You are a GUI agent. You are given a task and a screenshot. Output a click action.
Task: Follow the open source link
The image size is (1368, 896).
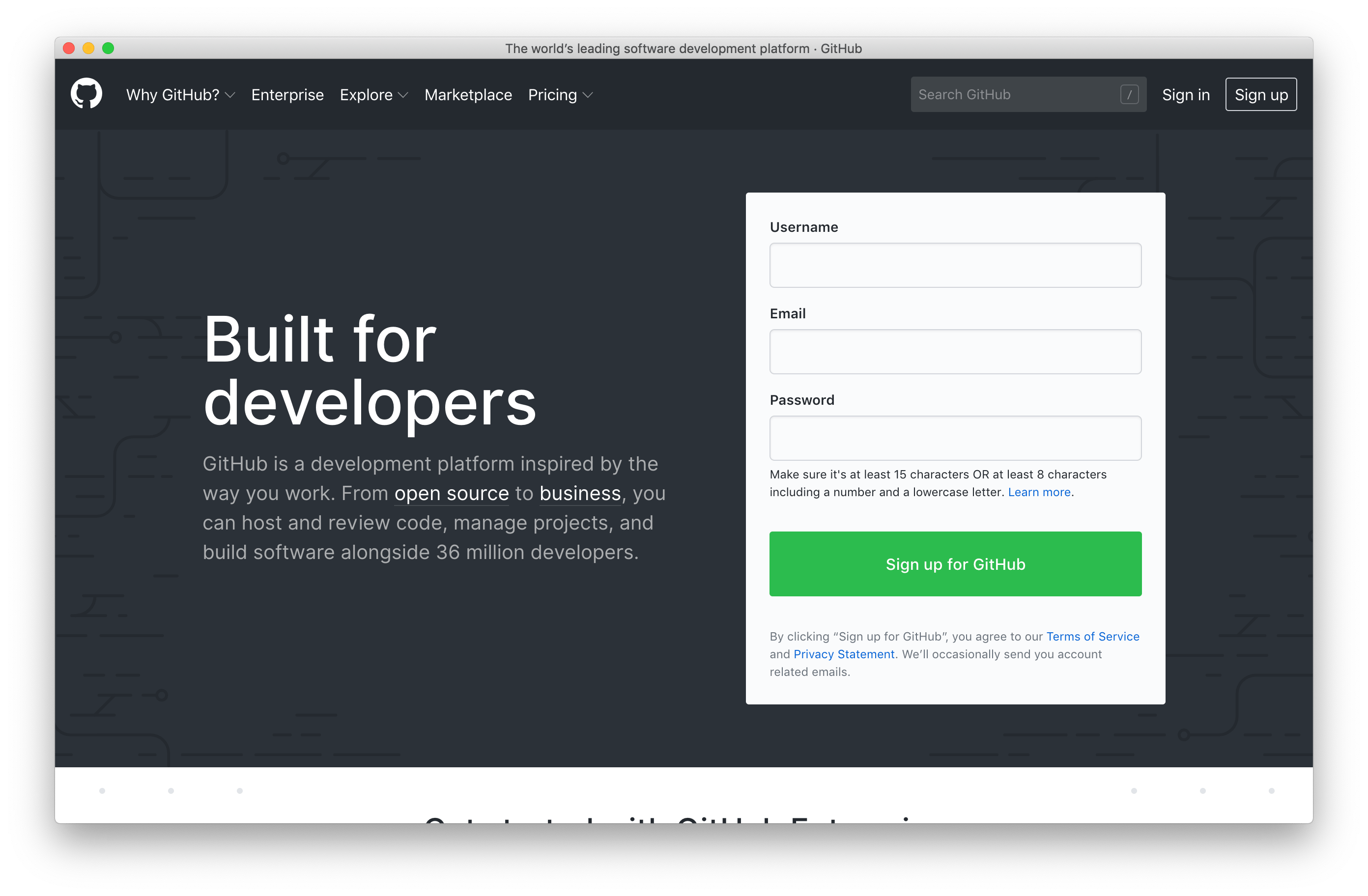(x=451, y=493)
